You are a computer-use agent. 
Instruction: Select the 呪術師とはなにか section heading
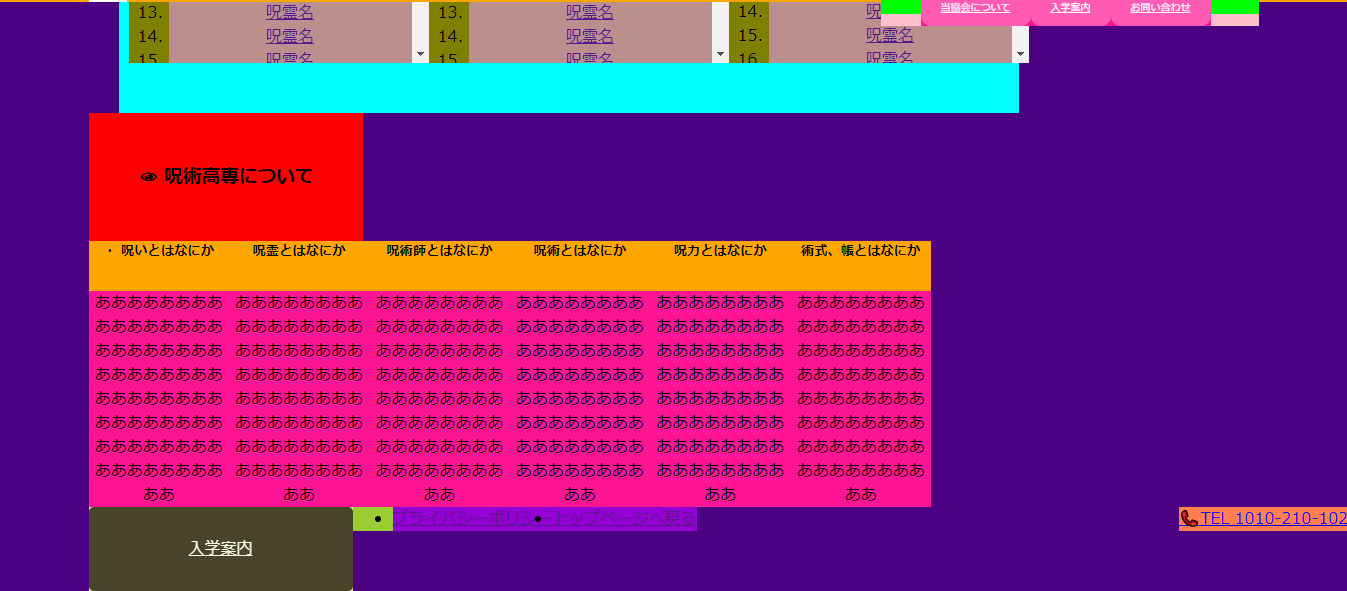click(437, 250)
